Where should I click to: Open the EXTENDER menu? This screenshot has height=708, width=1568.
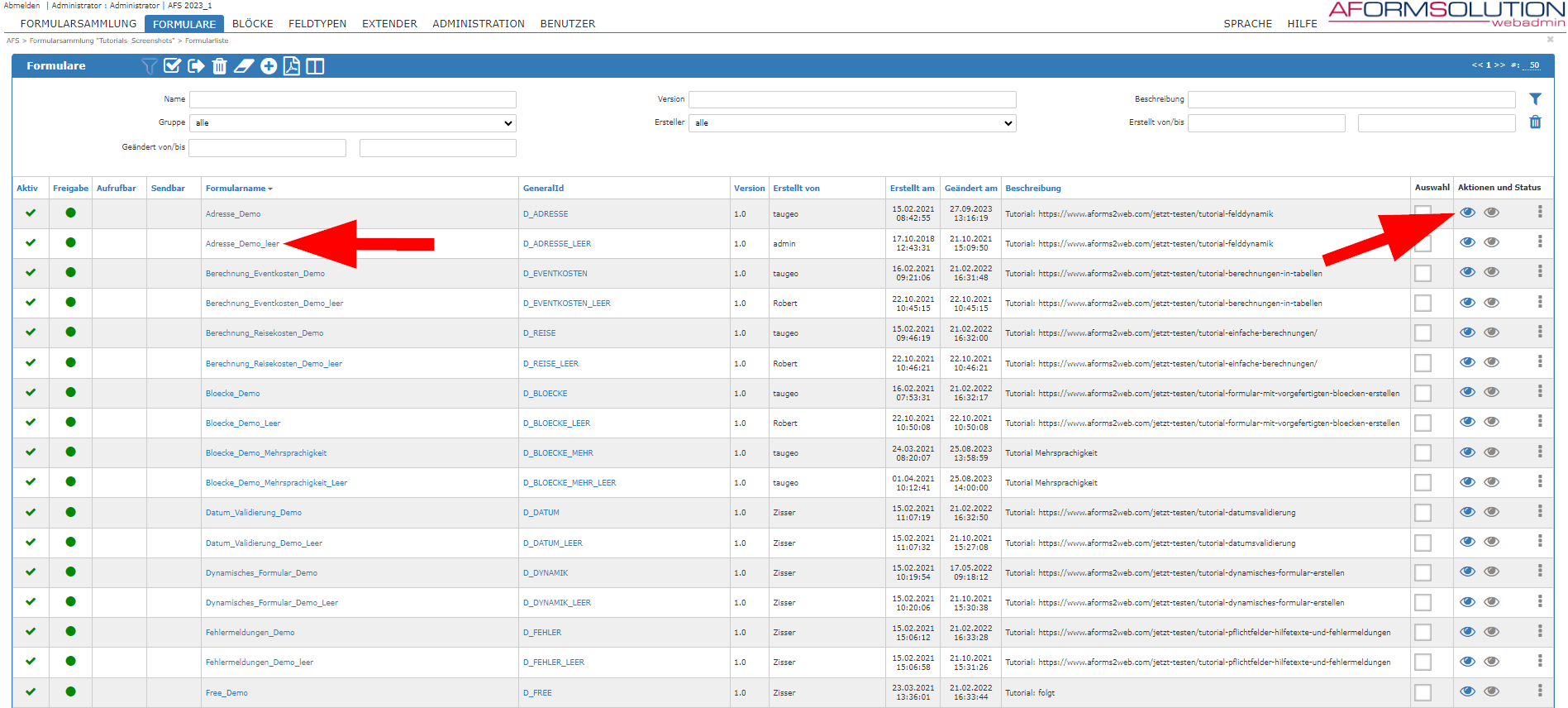tap(389, 24)
